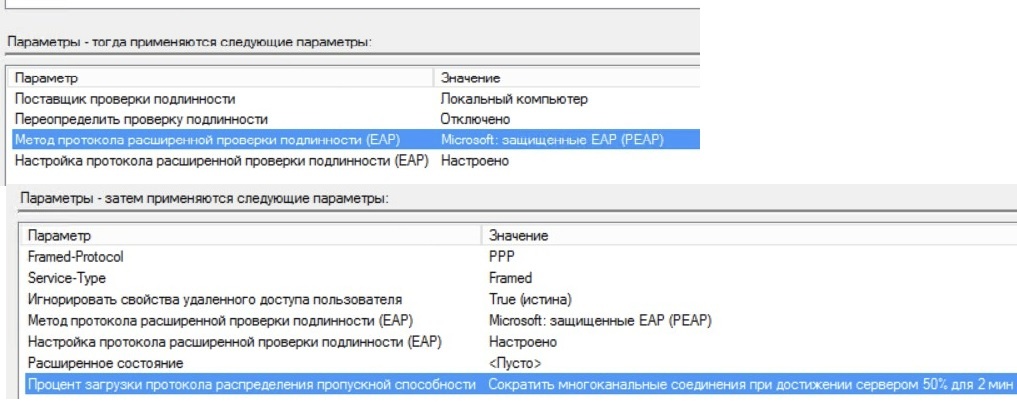The height and width of the screenshot is (409, 1017).
Task: Click the Значение column header in upper table
Action: pyautogui.click(x=567, y=78)
